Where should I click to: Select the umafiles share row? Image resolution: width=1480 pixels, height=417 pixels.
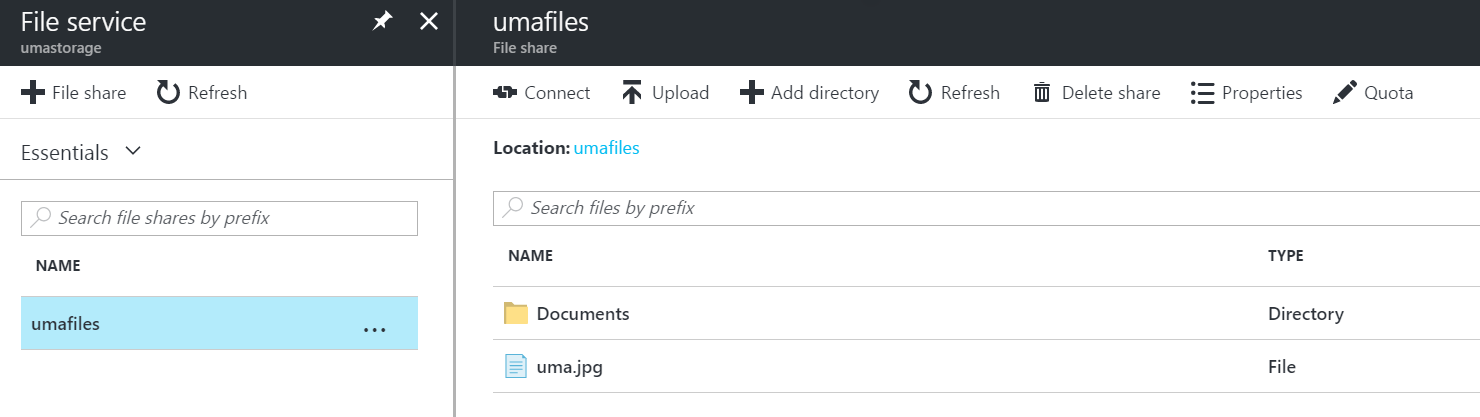coord(219,323)
